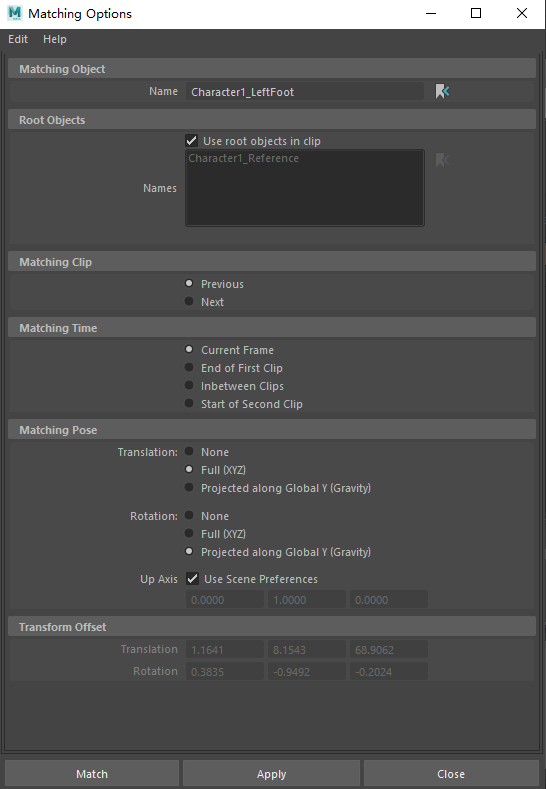546x789 pixels.
Task: Collapse the Matching Pose section
Action: (272, 430)
